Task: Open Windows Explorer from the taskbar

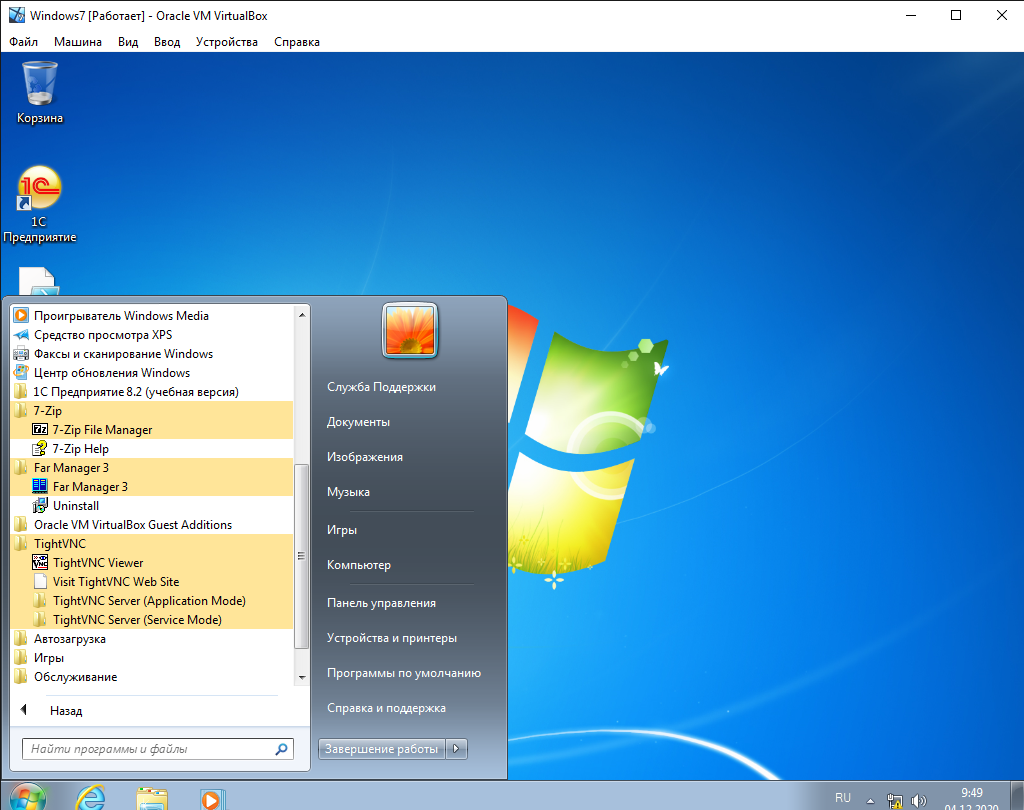Action: tap(151, 797)
